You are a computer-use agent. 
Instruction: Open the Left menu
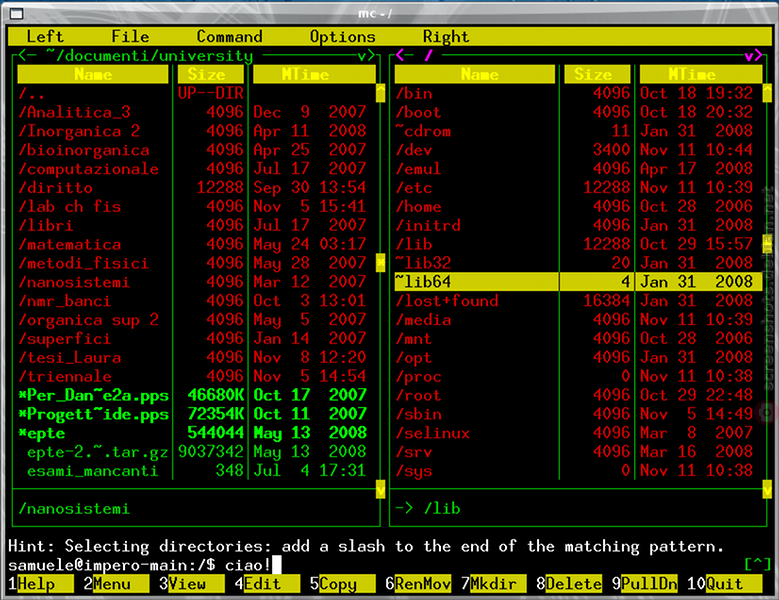coord(45,37)
